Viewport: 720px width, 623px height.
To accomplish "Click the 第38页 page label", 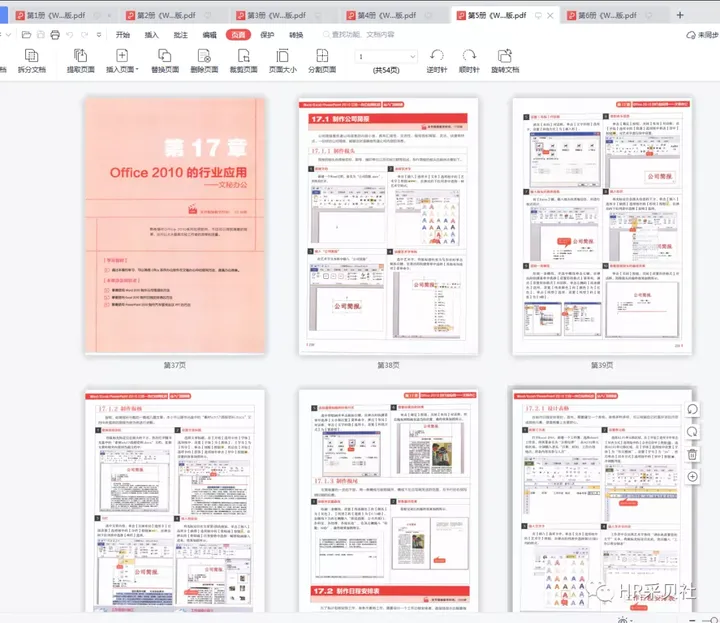I will point(388,365).
